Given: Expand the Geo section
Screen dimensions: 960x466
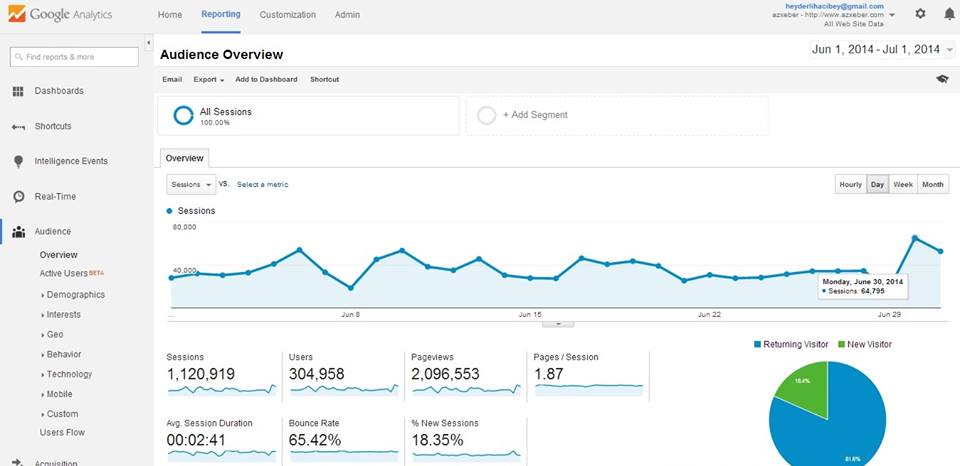Looking at the screenshot, I should coord(51,335).
